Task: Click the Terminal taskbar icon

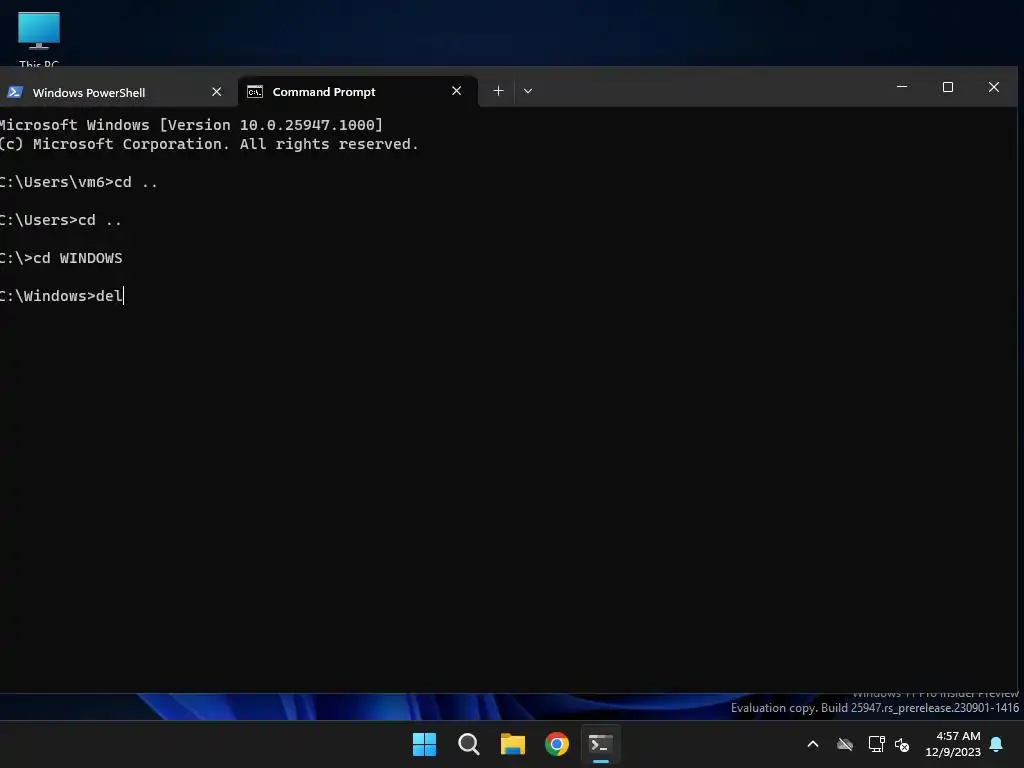Action: (600, 744)
